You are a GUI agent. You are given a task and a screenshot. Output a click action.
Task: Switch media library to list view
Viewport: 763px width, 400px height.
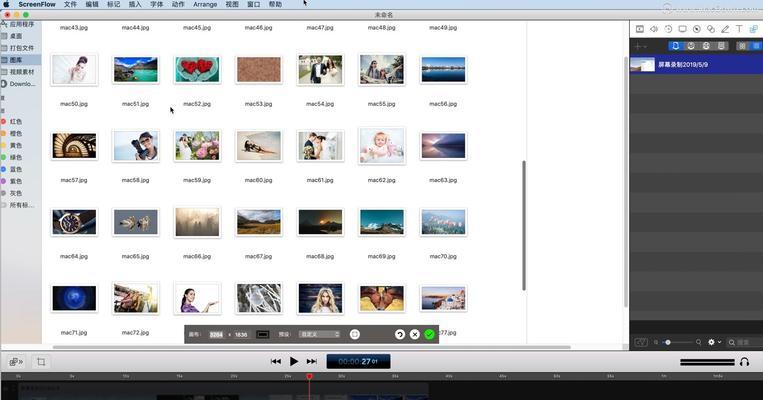(756, 46)
